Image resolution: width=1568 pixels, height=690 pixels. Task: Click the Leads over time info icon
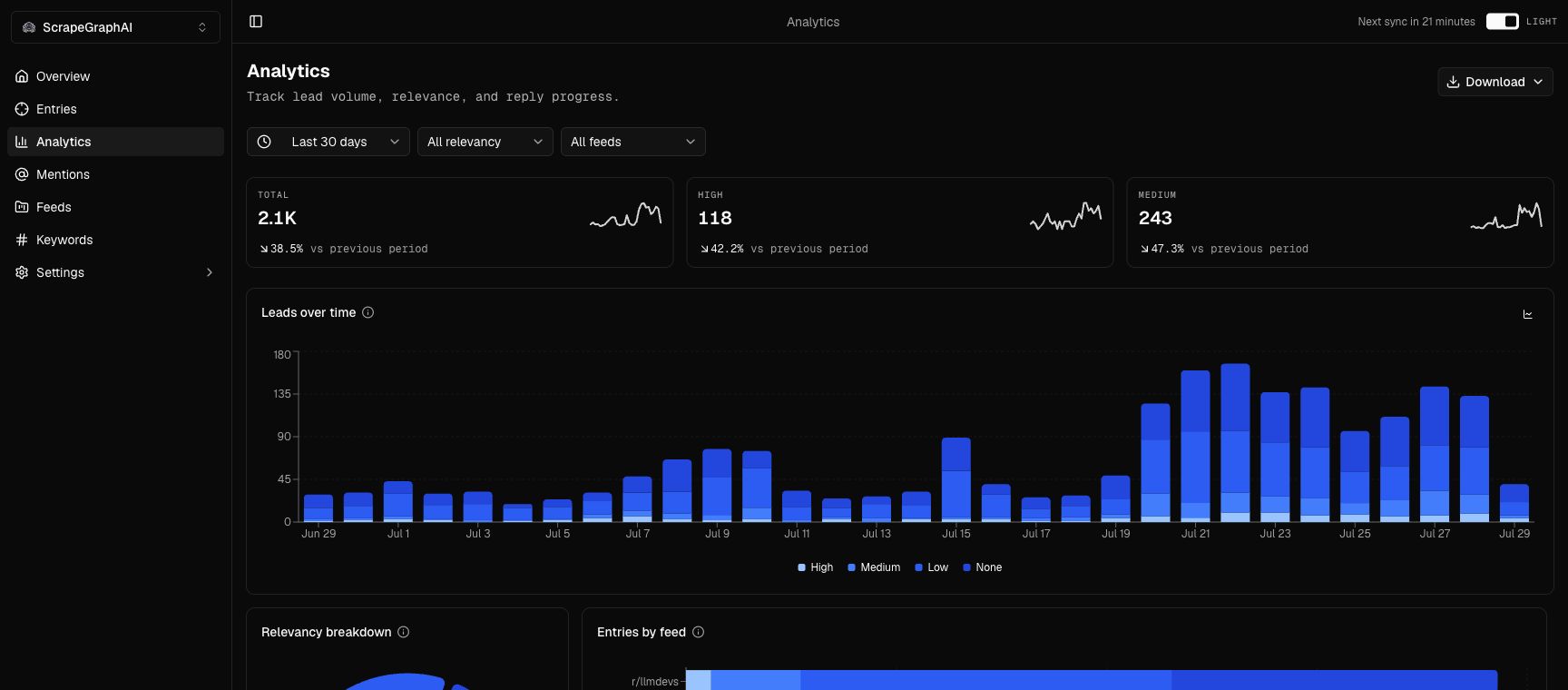[367, 312]
